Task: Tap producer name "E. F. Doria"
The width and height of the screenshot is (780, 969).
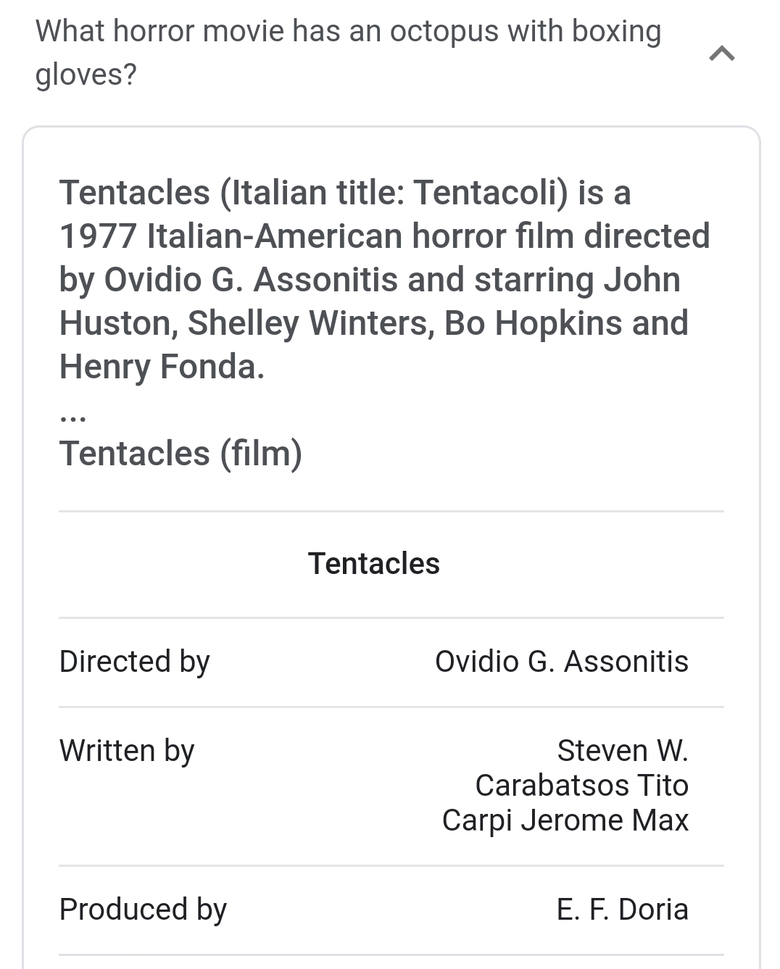Action: [622, 910]
